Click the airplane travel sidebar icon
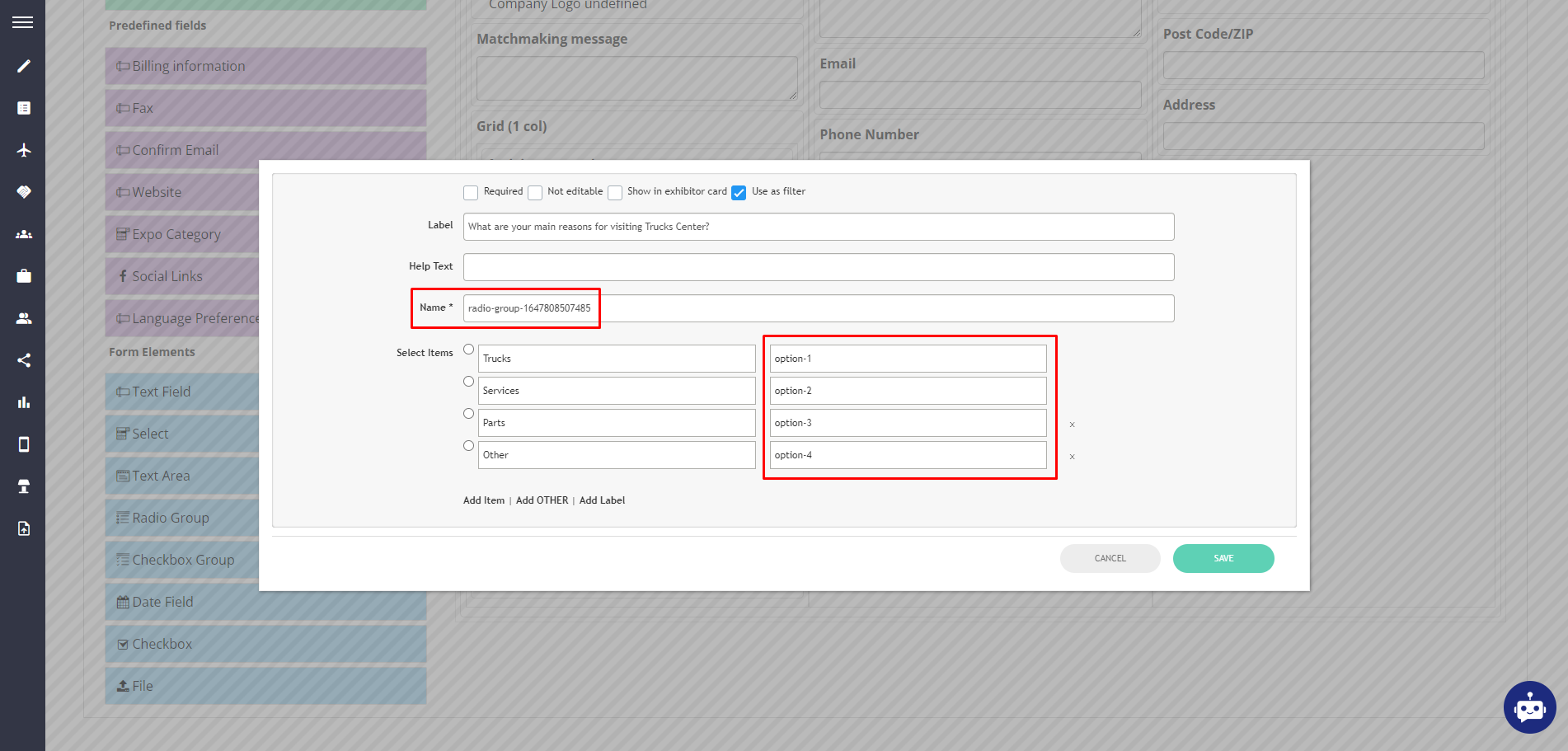 tap(23, 149)
